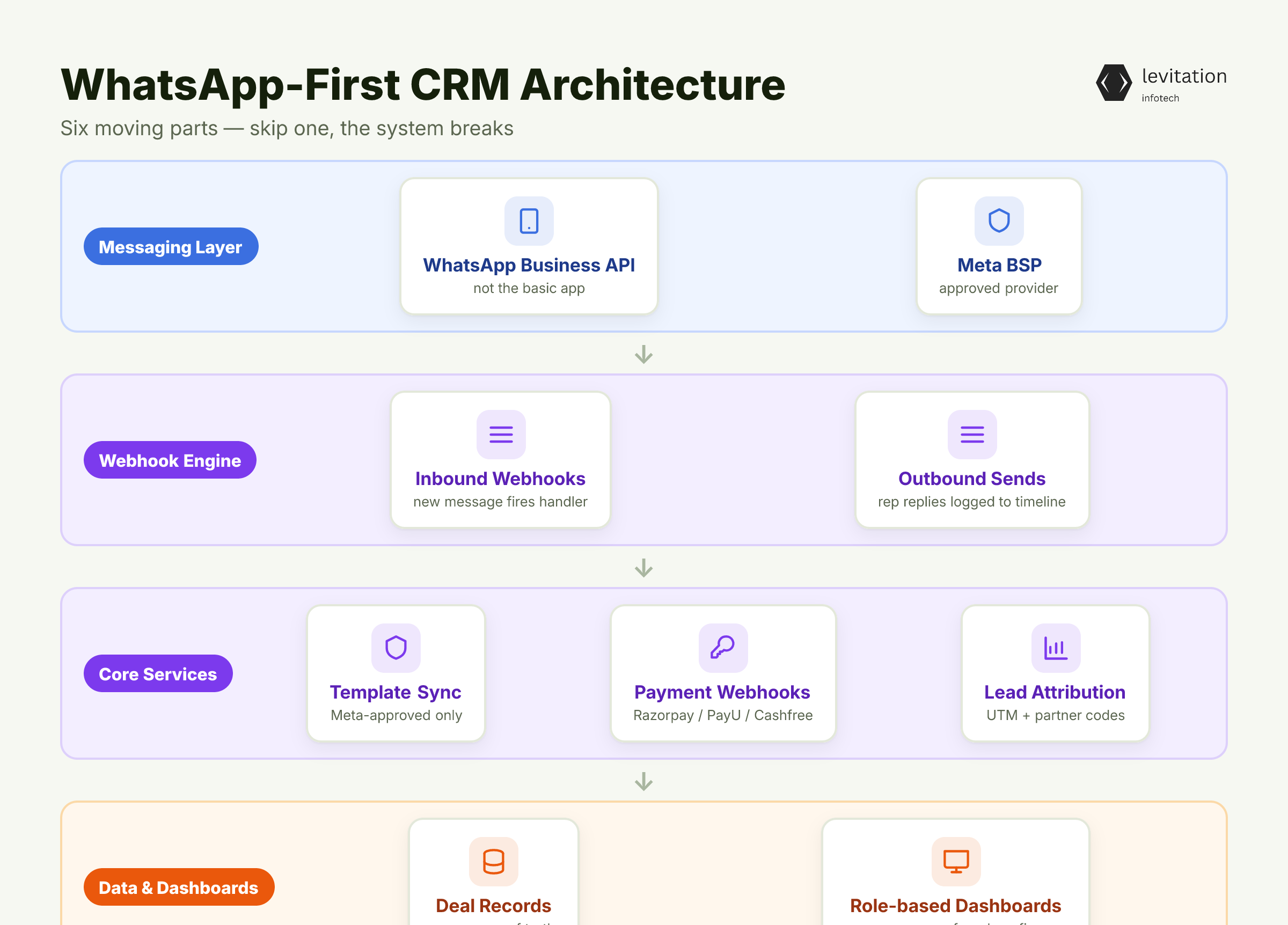Screen dimensions: 1288x925
Task: Click the WhatsApp-First CRM Architecture heading
Action: (x=422, y=85)
